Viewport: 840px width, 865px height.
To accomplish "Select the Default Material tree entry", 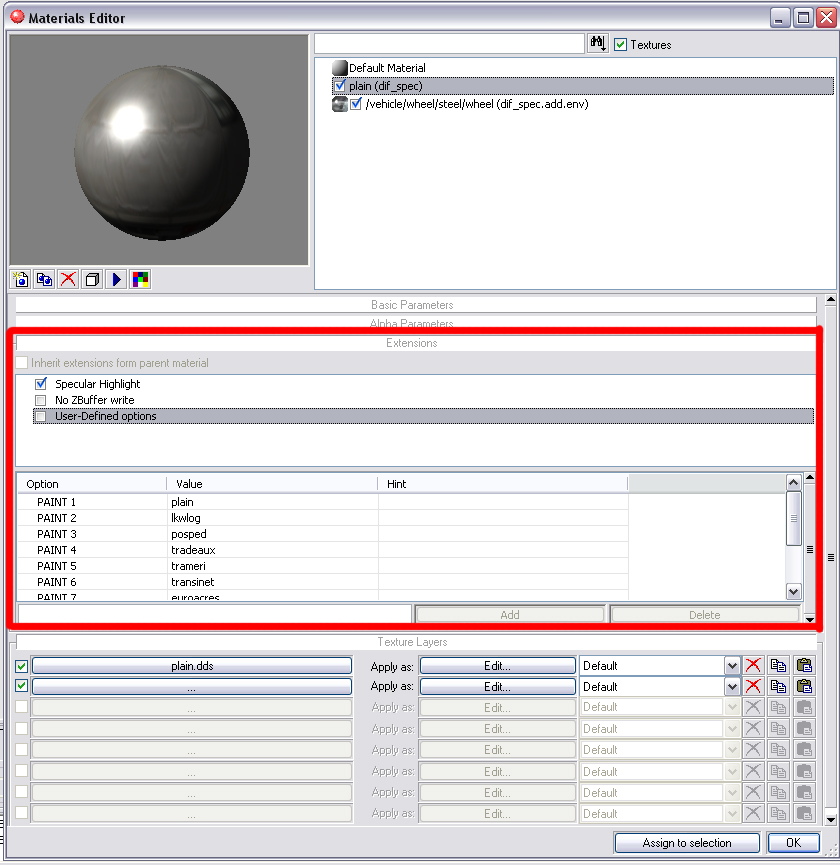I will 386,68.
